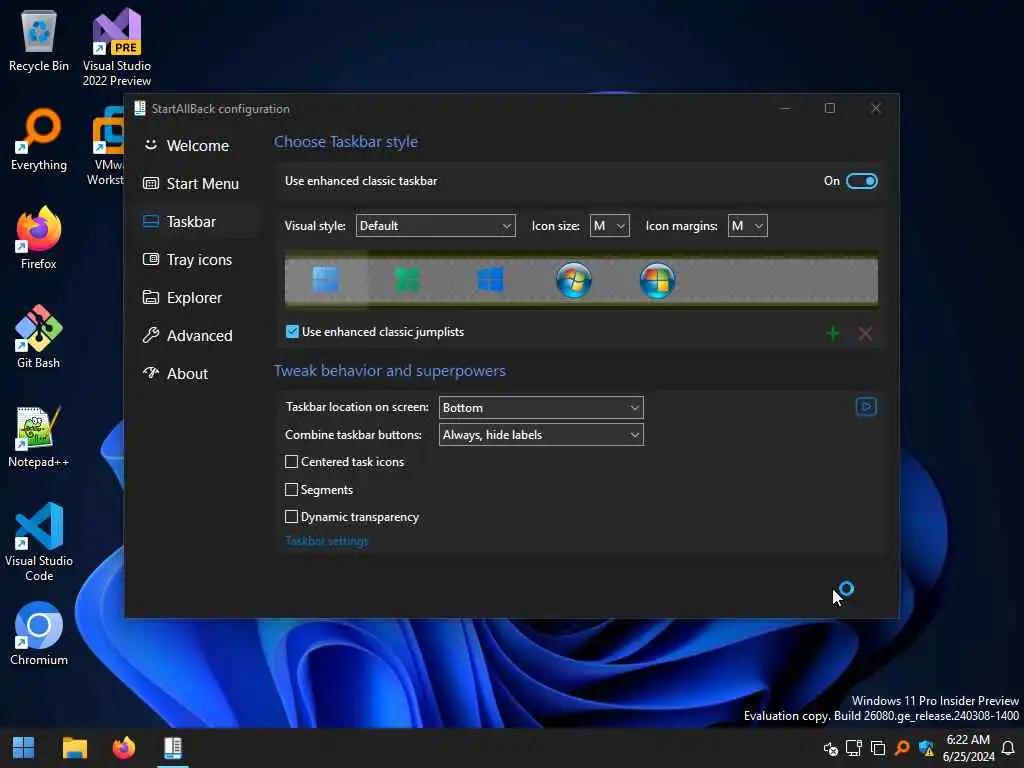Click the red X remove icon
Image resolution: width=1024 pixels, height=768 pixels.
pos(865,334)
